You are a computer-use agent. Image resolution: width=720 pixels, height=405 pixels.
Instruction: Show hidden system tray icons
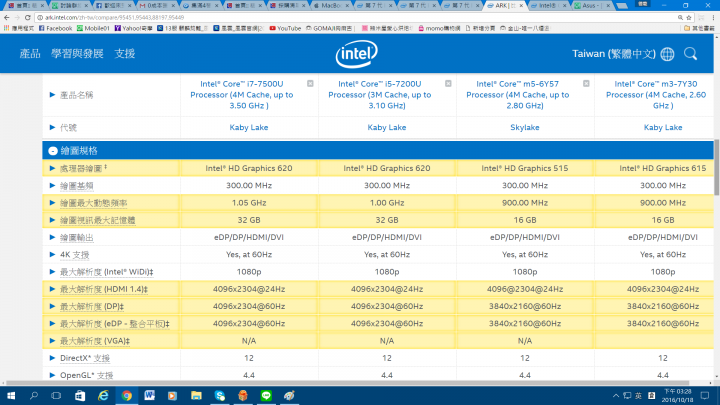pyautogui.click(x=616, y=395)
